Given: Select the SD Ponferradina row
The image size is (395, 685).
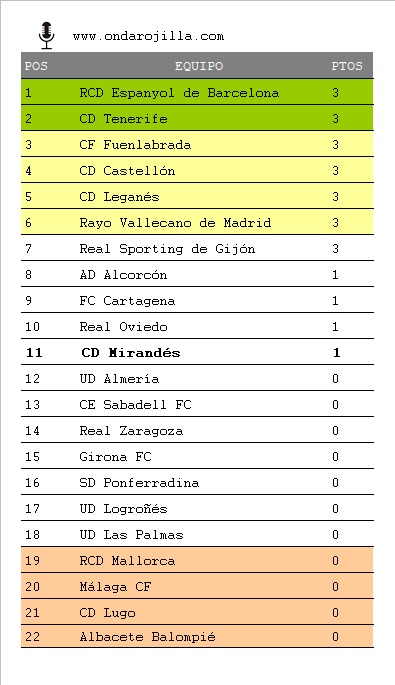Looking at the screenshot, I should tap(197, 482).
